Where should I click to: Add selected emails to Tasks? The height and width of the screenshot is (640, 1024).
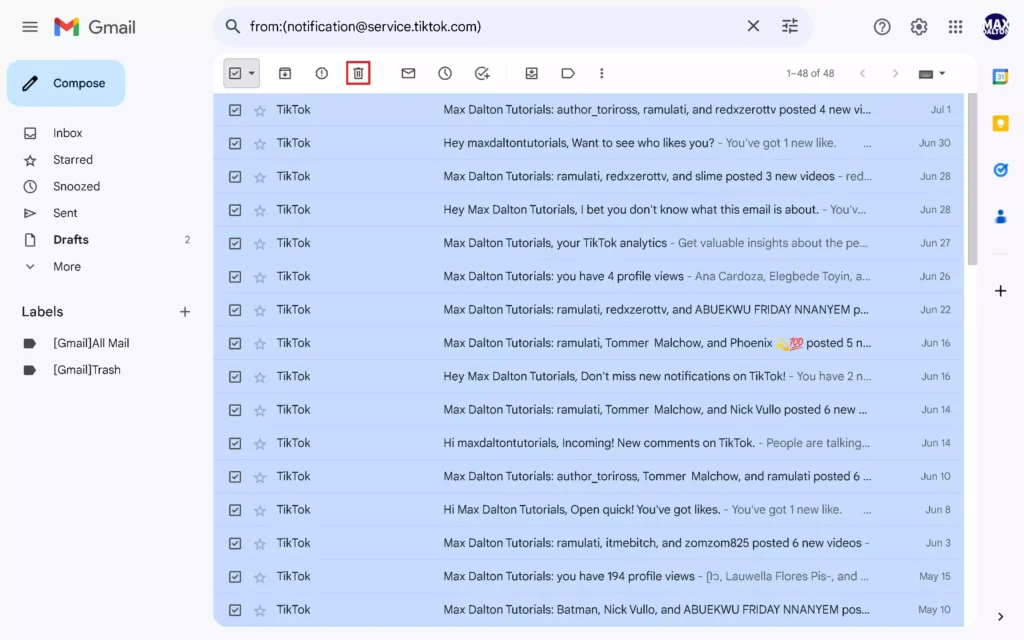pos(482,73)
